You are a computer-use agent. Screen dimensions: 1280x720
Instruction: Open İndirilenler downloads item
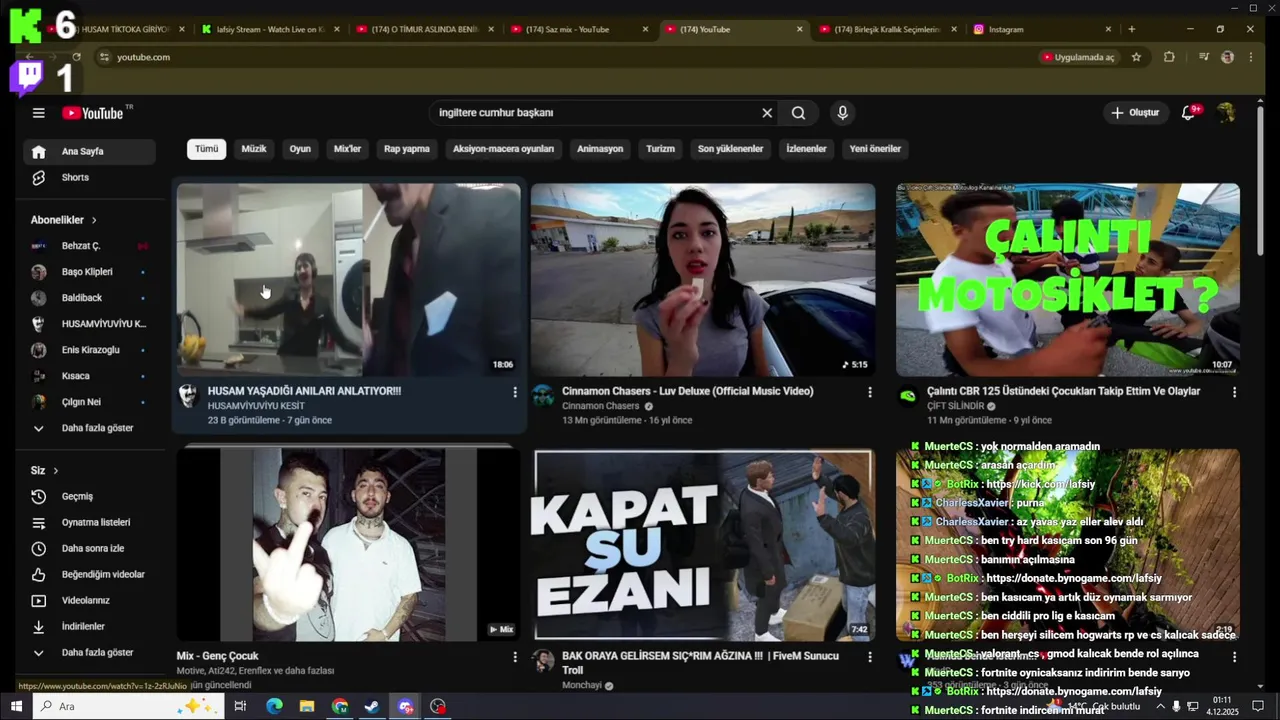pos(89,627)
